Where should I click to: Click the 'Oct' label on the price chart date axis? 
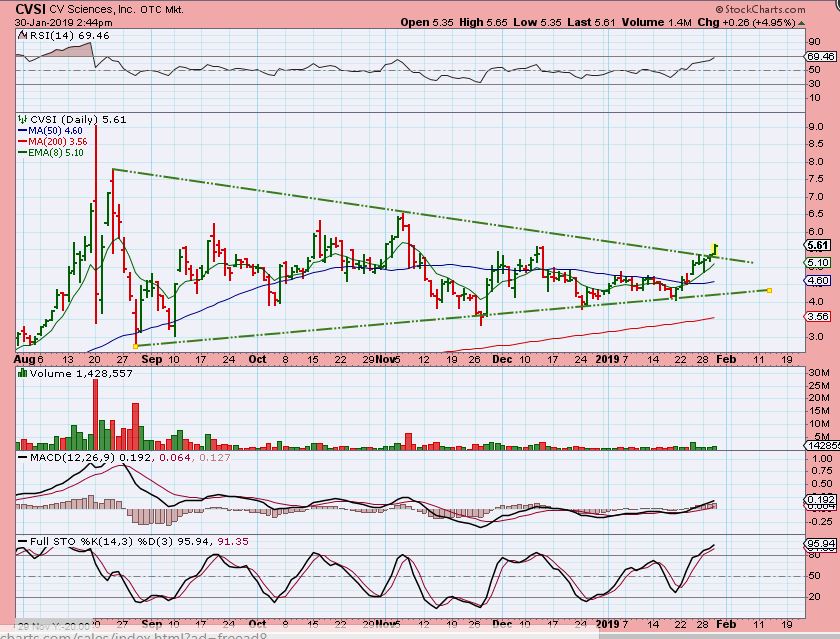[258, 359]
